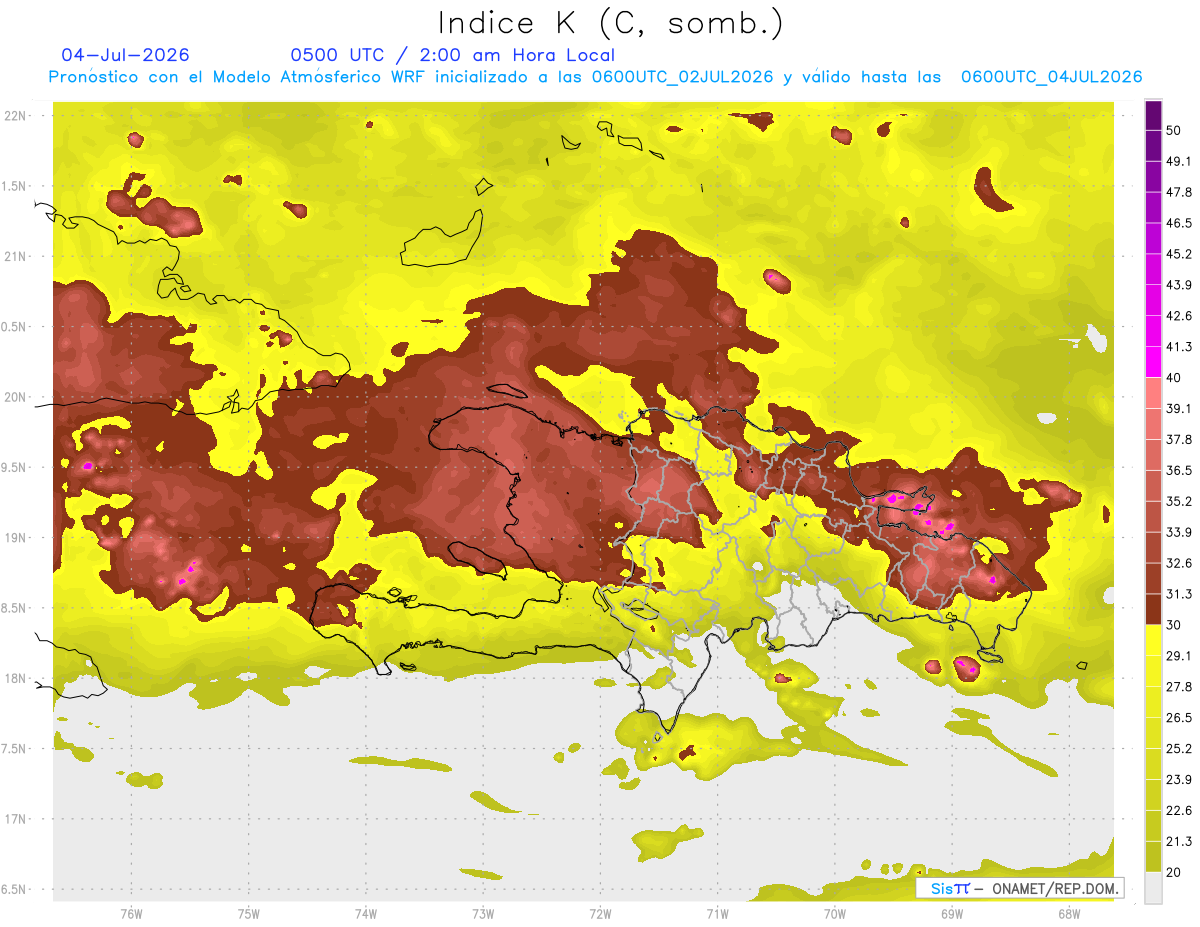The width and height of the screenshot is (1200, 927).
Task: Click legend value 33.9
Action: (1179, 532)
